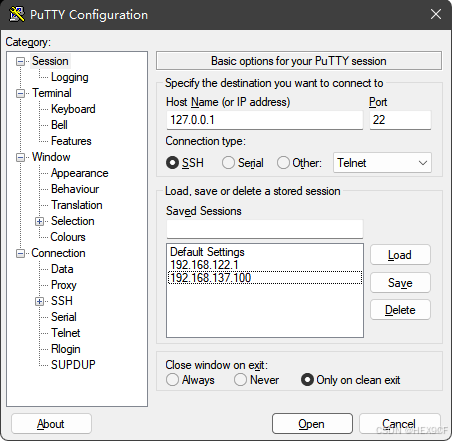Delete the selected saved session
452x442 pixels.
click(x=400, y=310)
